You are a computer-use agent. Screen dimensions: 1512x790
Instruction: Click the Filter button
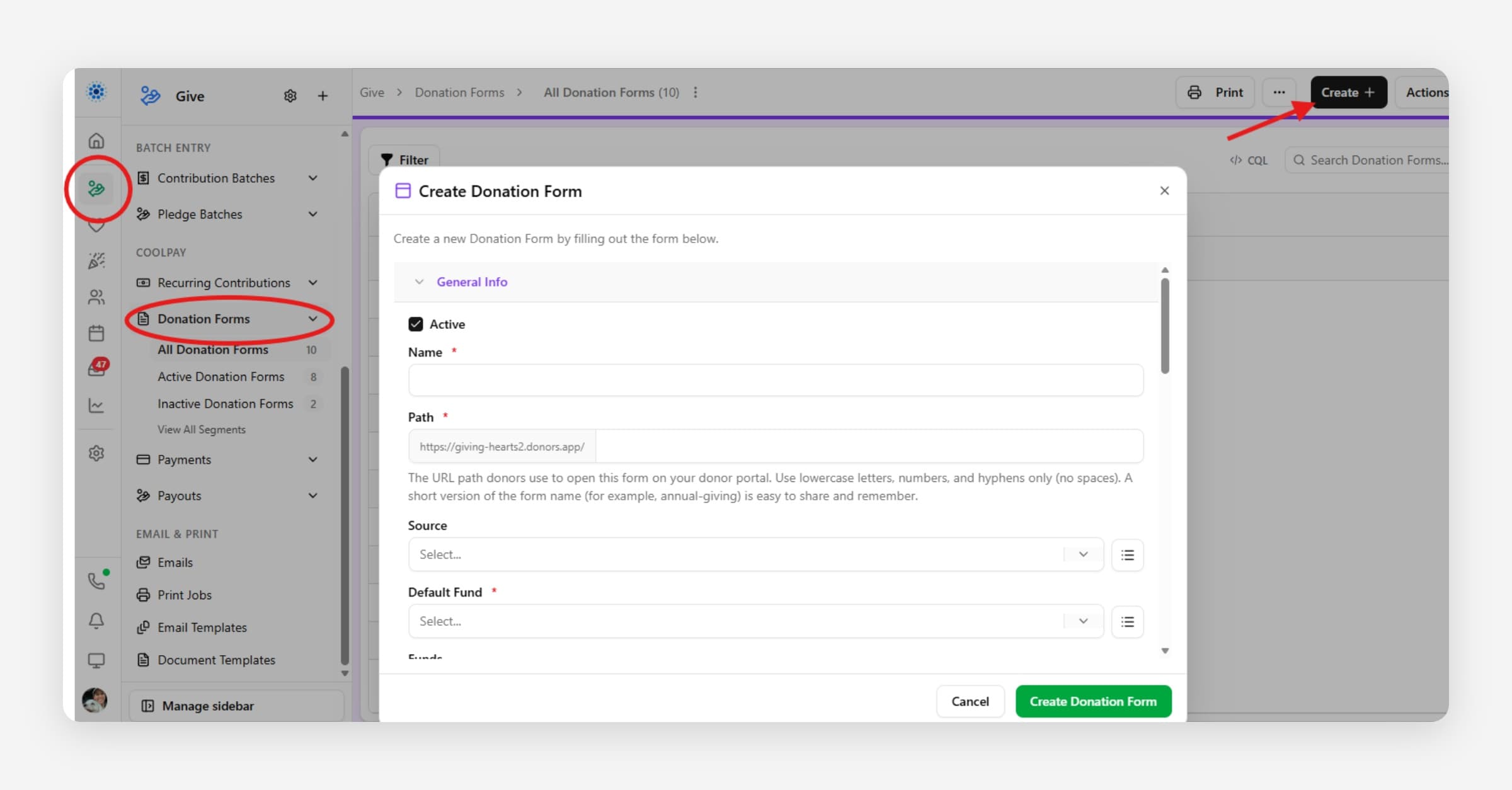[x=404, y=160]
